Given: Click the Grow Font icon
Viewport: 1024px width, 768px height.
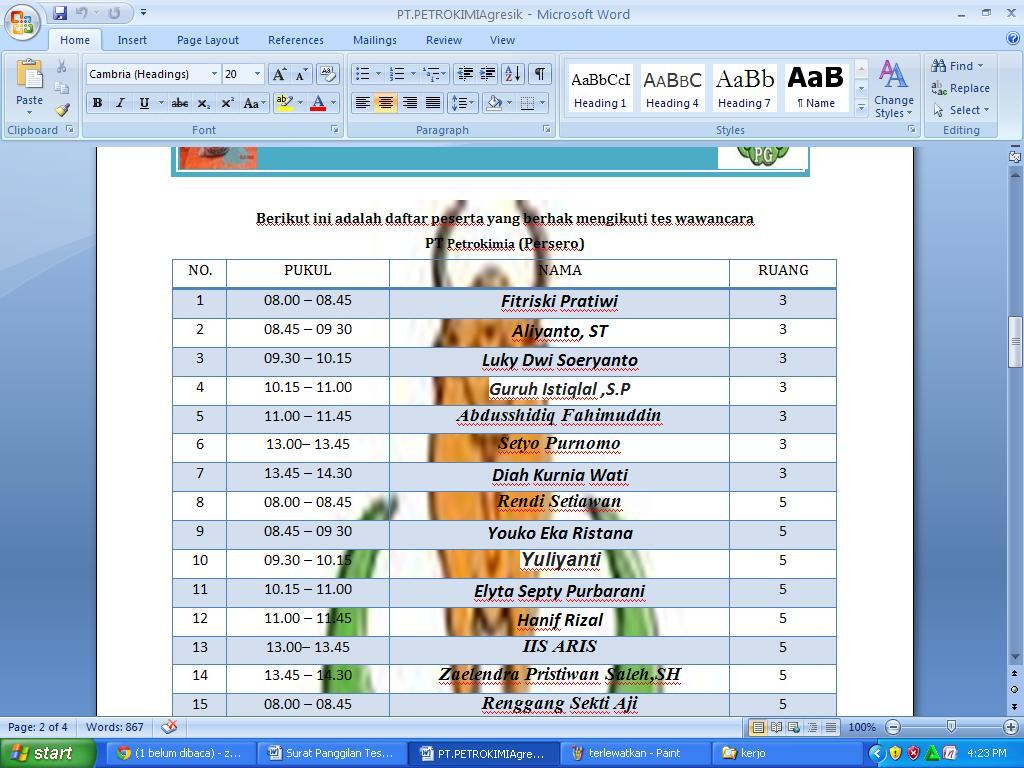Looking at the screenshot, I should (279, 74).
